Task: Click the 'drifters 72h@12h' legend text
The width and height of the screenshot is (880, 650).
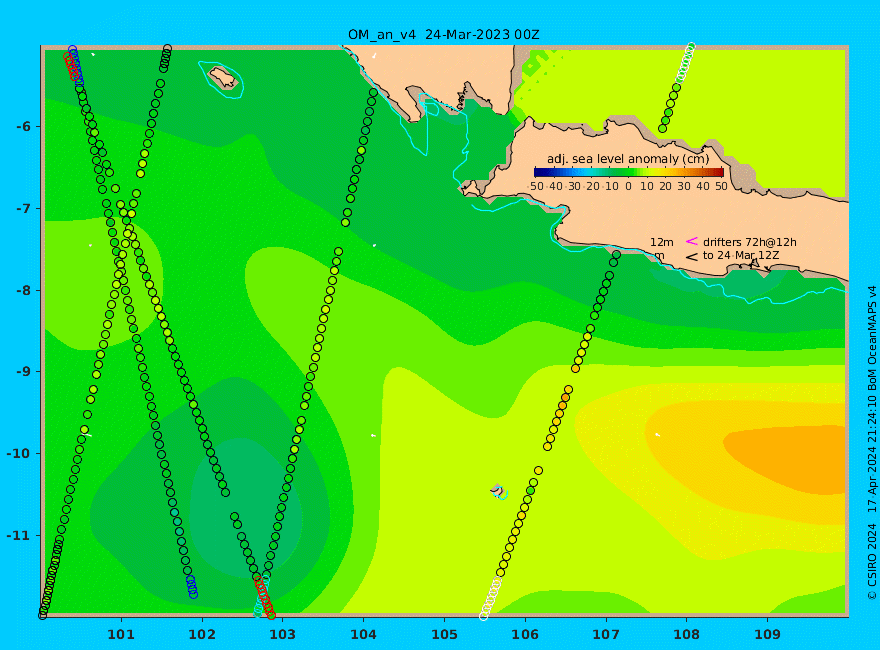Action: click(x=750, y=242)
